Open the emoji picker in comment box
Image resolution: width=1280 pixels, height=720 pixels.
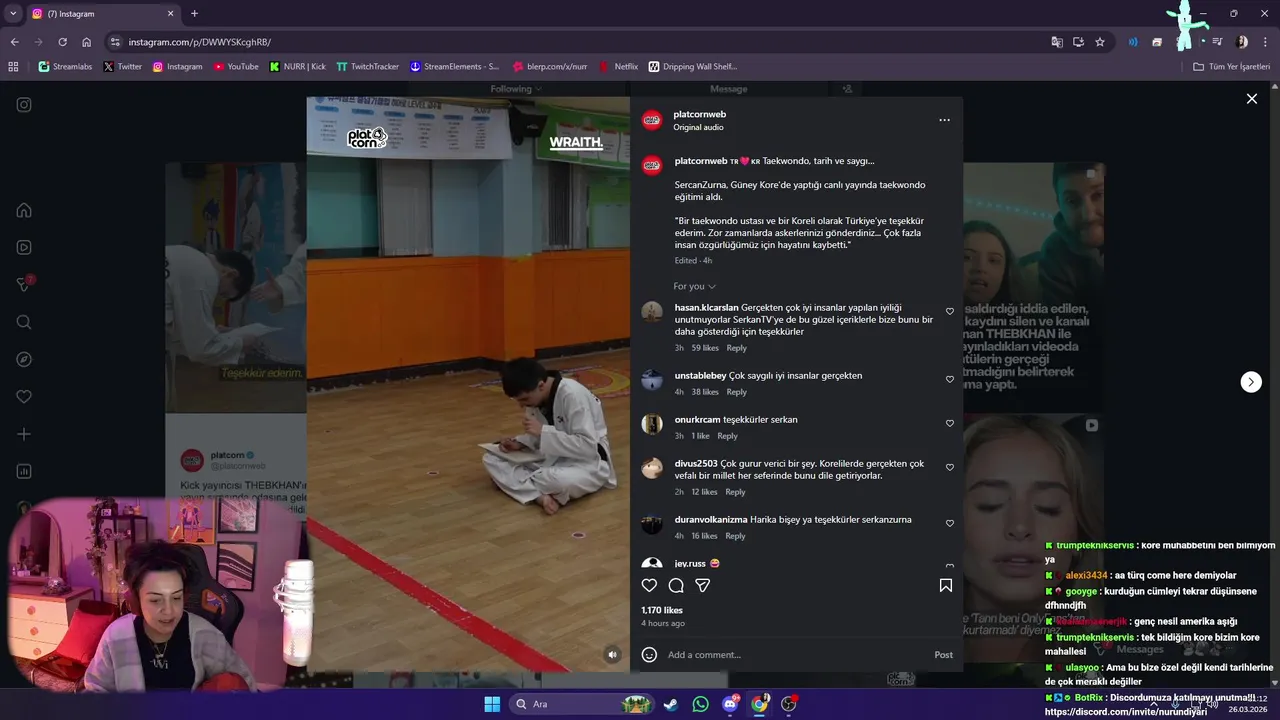(649, 654)
